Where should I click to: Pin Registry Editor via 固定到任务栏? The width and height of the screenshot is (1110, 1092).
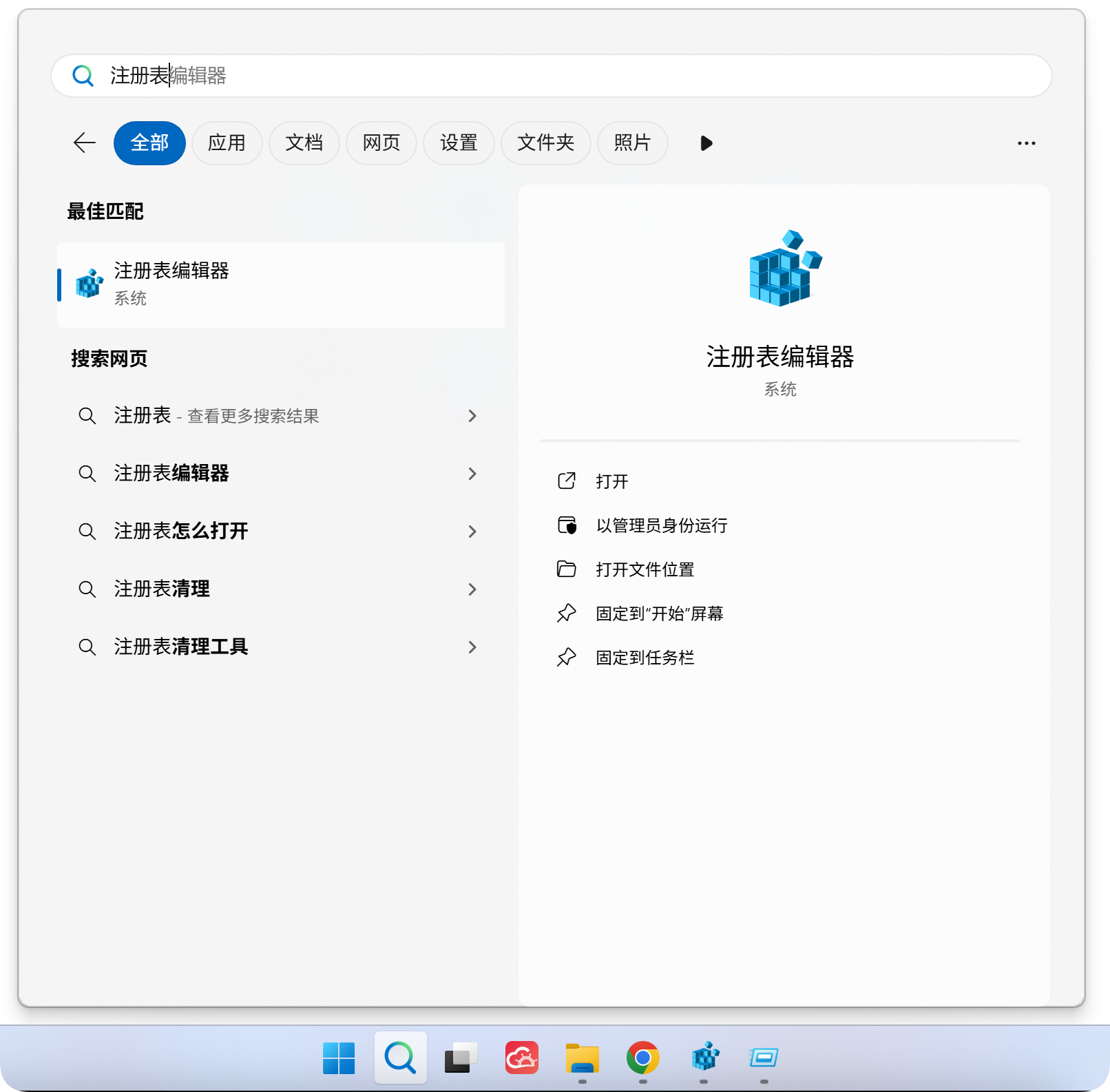pyautogui.click(x=645, y=658)
